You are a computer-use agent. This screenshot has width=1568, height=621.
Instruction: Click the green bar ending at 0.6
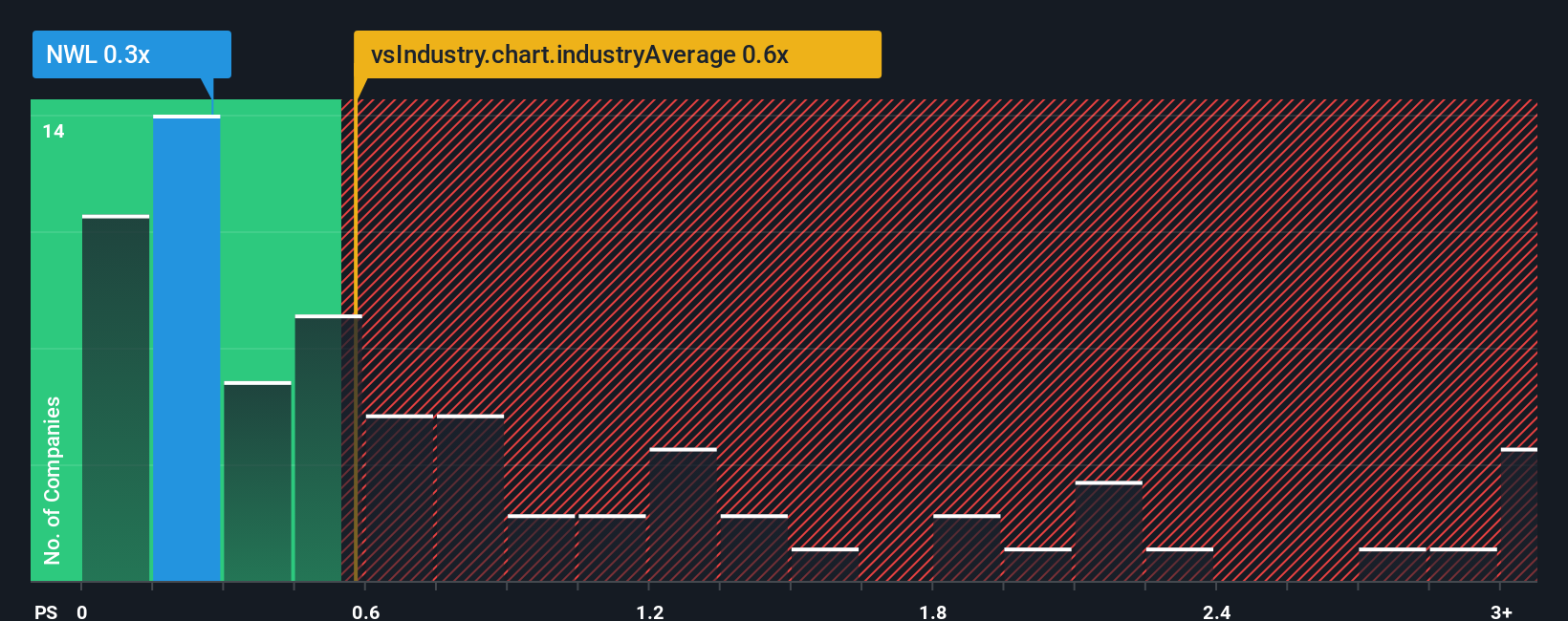(328, 448)
